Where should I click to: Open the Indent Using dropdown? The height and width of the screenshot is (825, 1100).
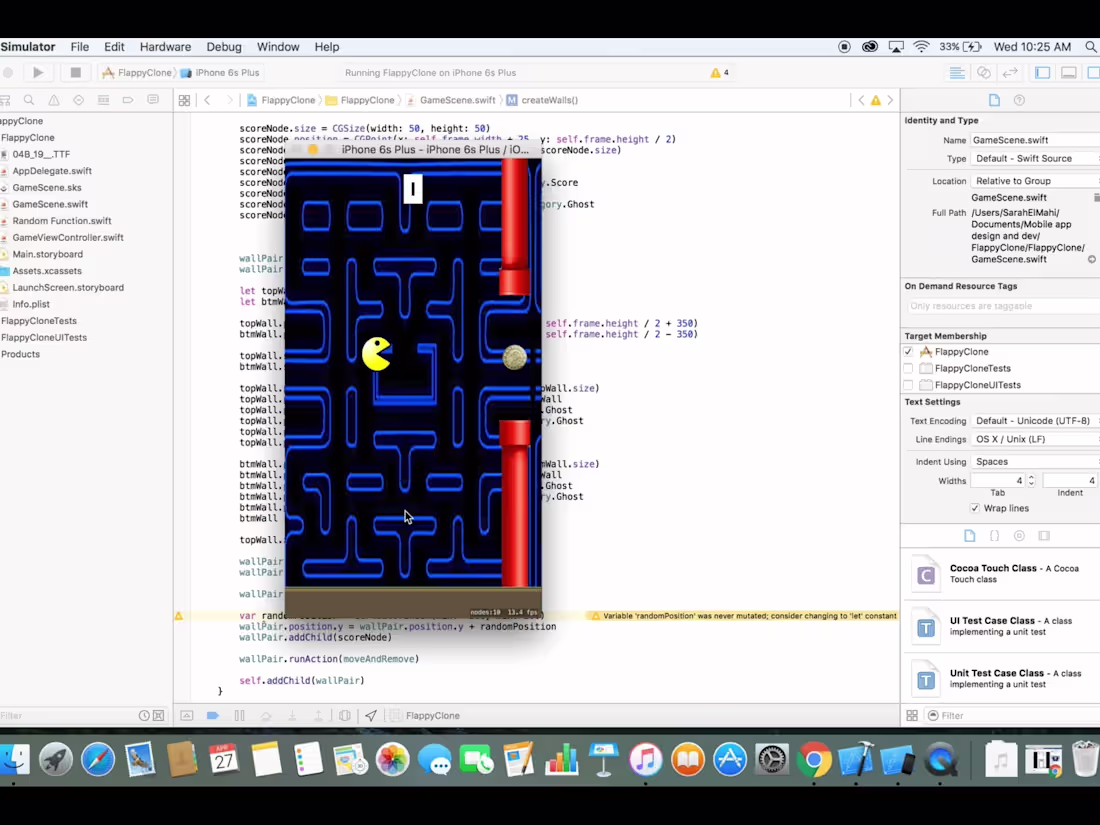tap(1001, 461)
